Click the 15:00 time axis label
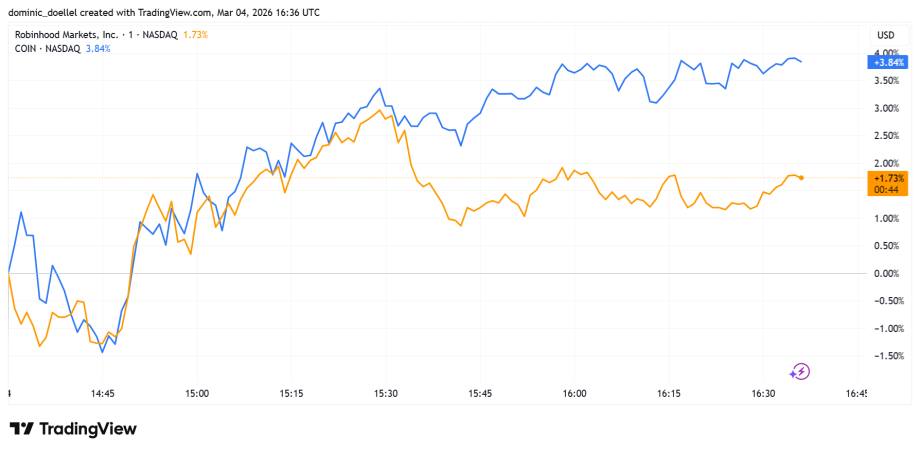Viewport: 920px width, 453px height. pos(196,394)
